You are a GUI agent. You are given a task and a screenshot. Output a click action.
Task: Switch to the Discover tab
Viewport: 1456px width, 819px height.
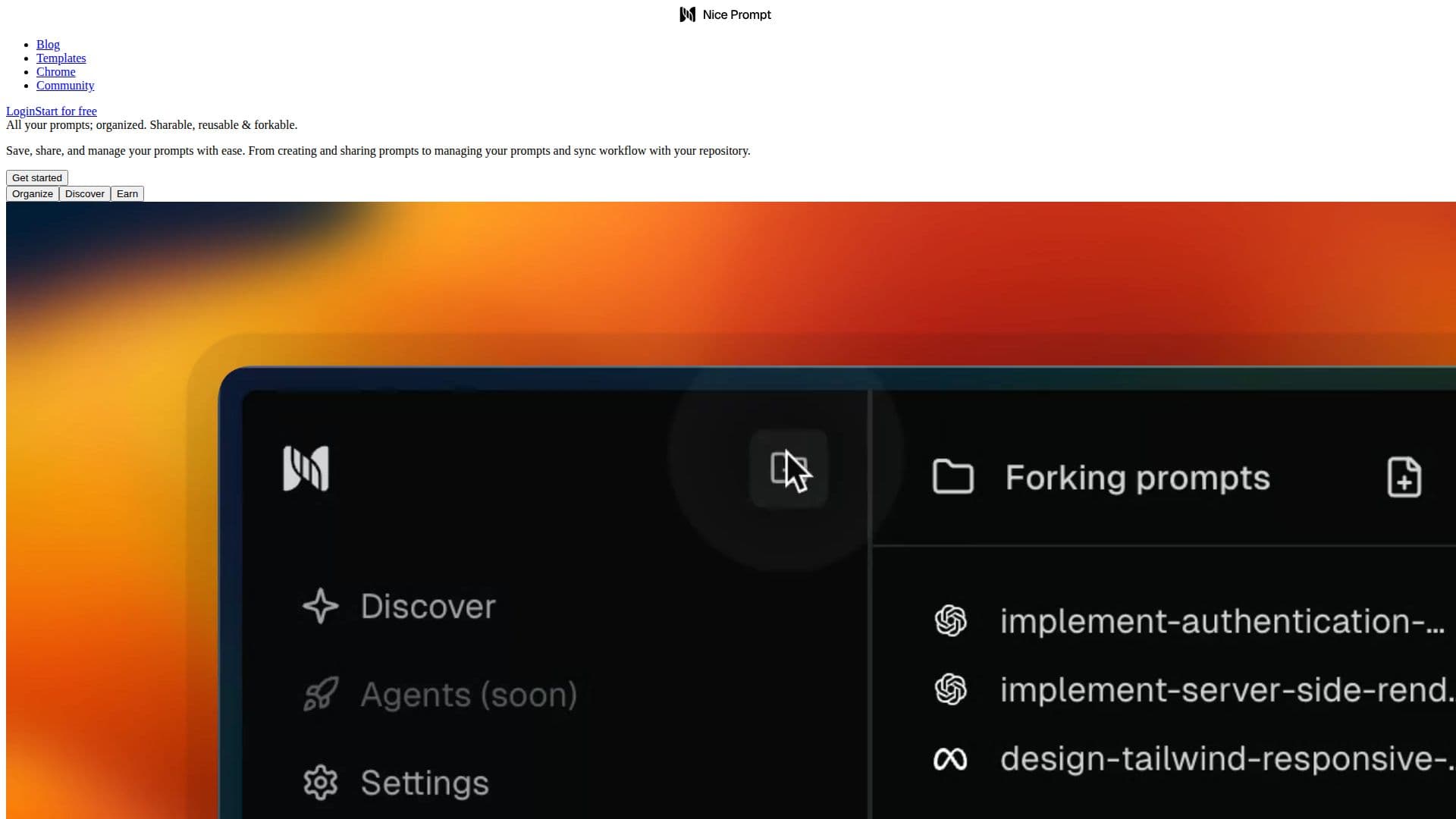85,194
